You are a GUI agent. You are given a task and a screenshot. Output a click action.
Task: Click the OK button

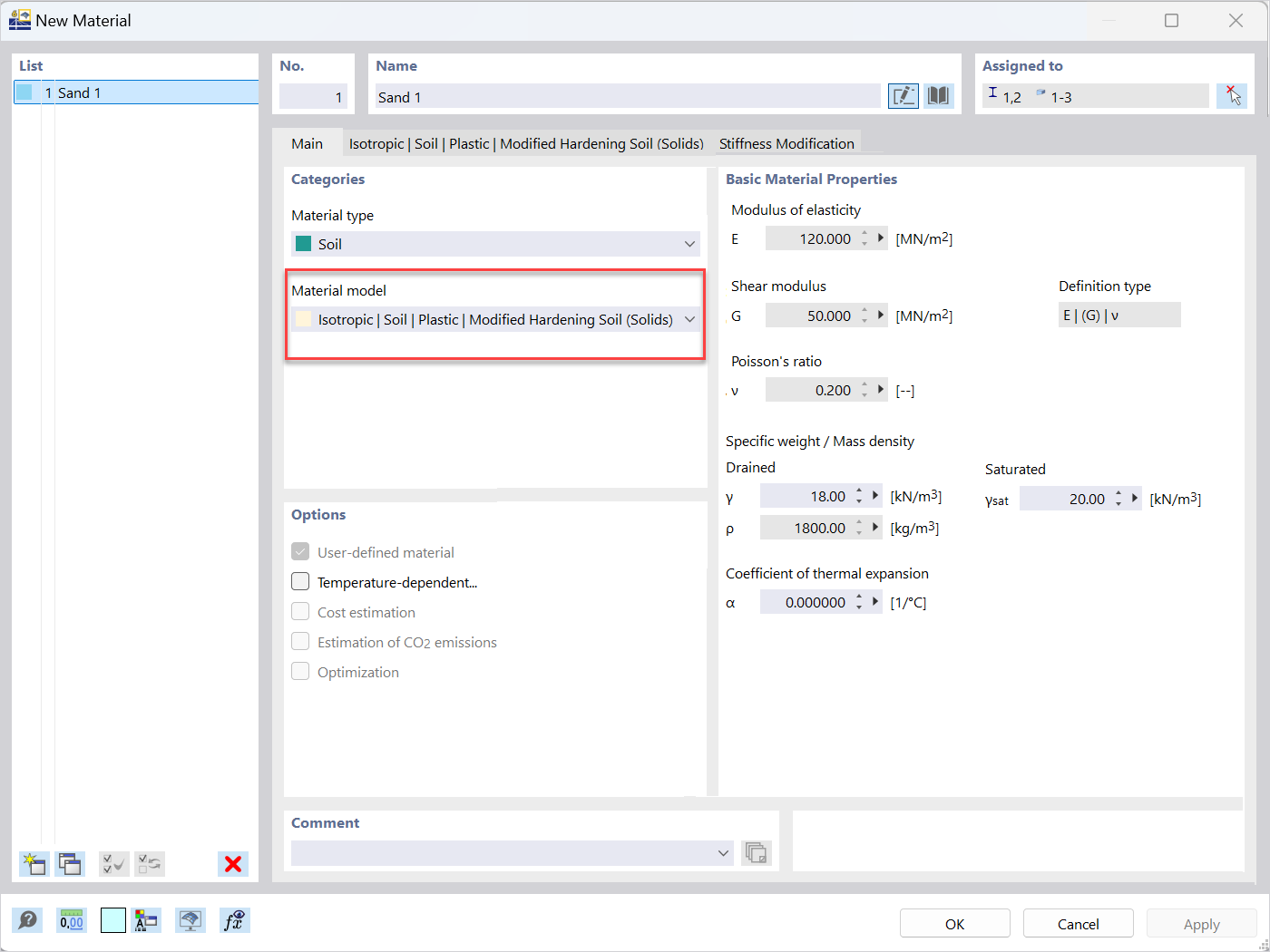pyautogui.click(x=954, y=924)
